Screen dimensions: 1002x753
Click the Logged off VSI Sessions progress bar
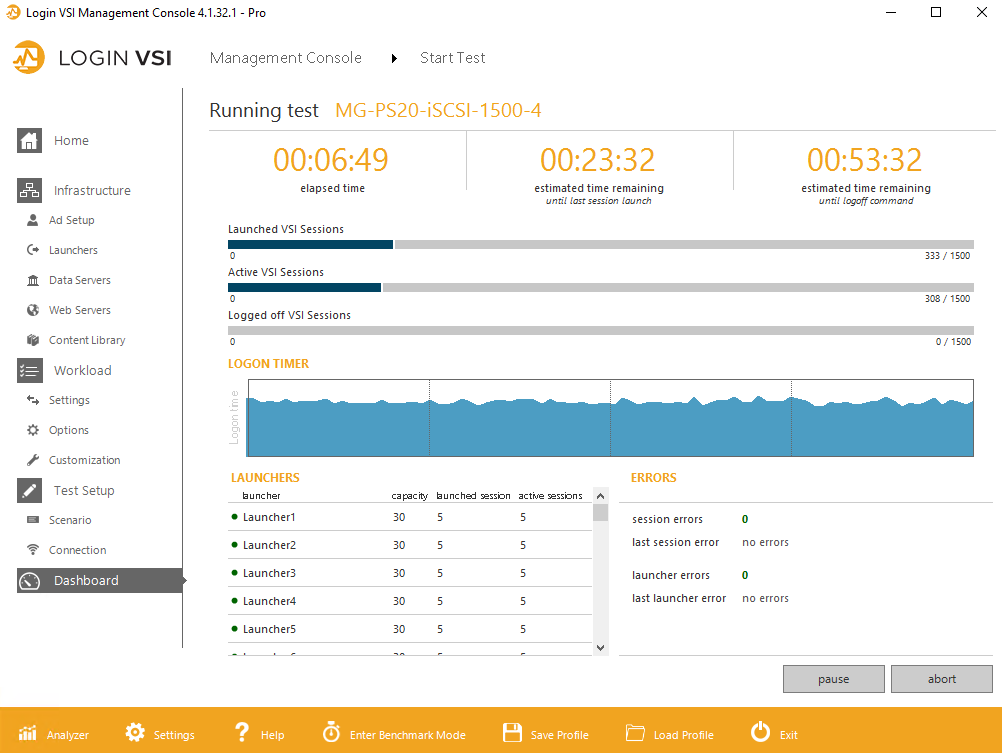(601, 330)
